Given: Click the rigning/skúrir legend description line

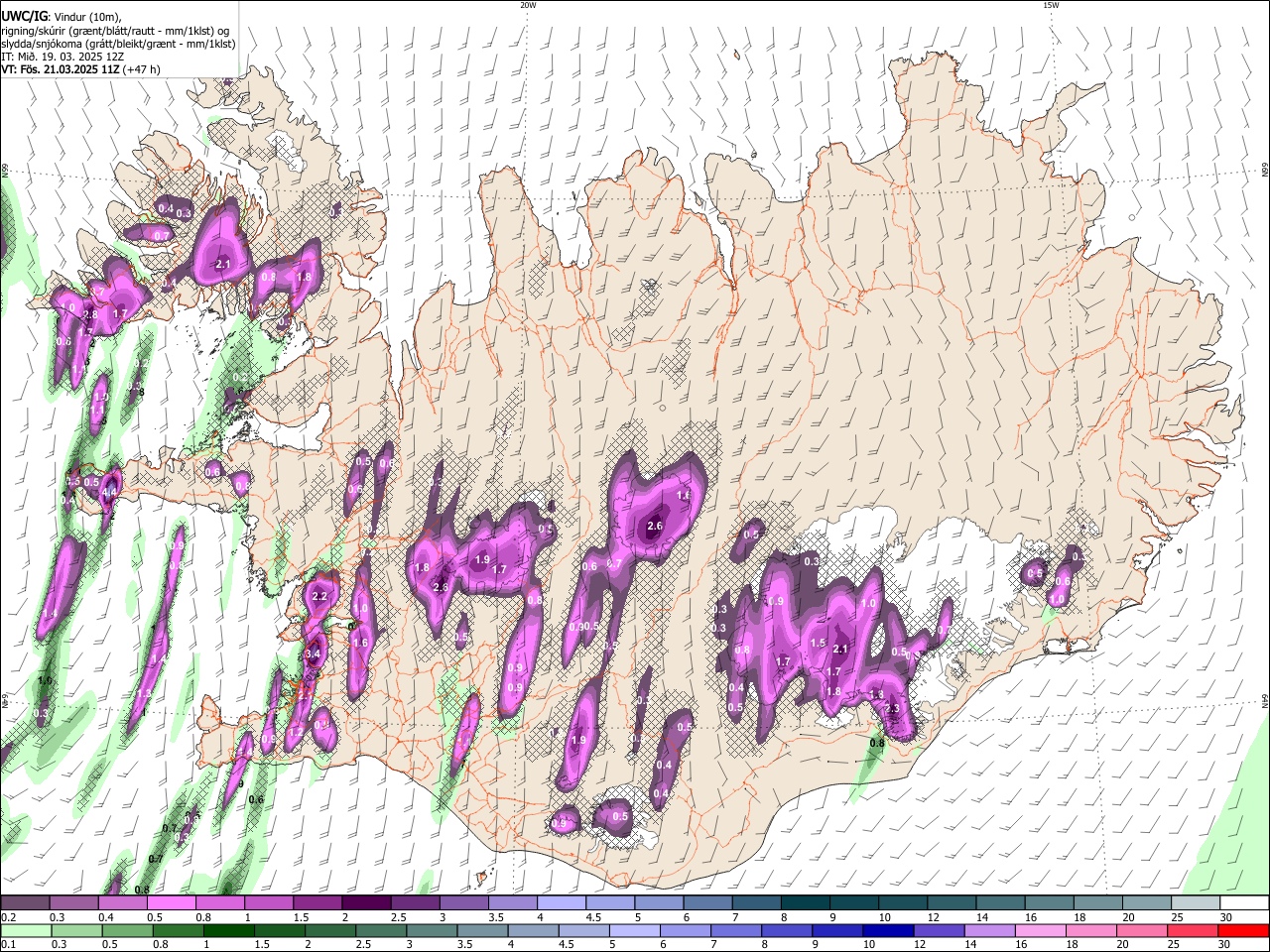Looking at the screenshot, I should click(115, 31).
